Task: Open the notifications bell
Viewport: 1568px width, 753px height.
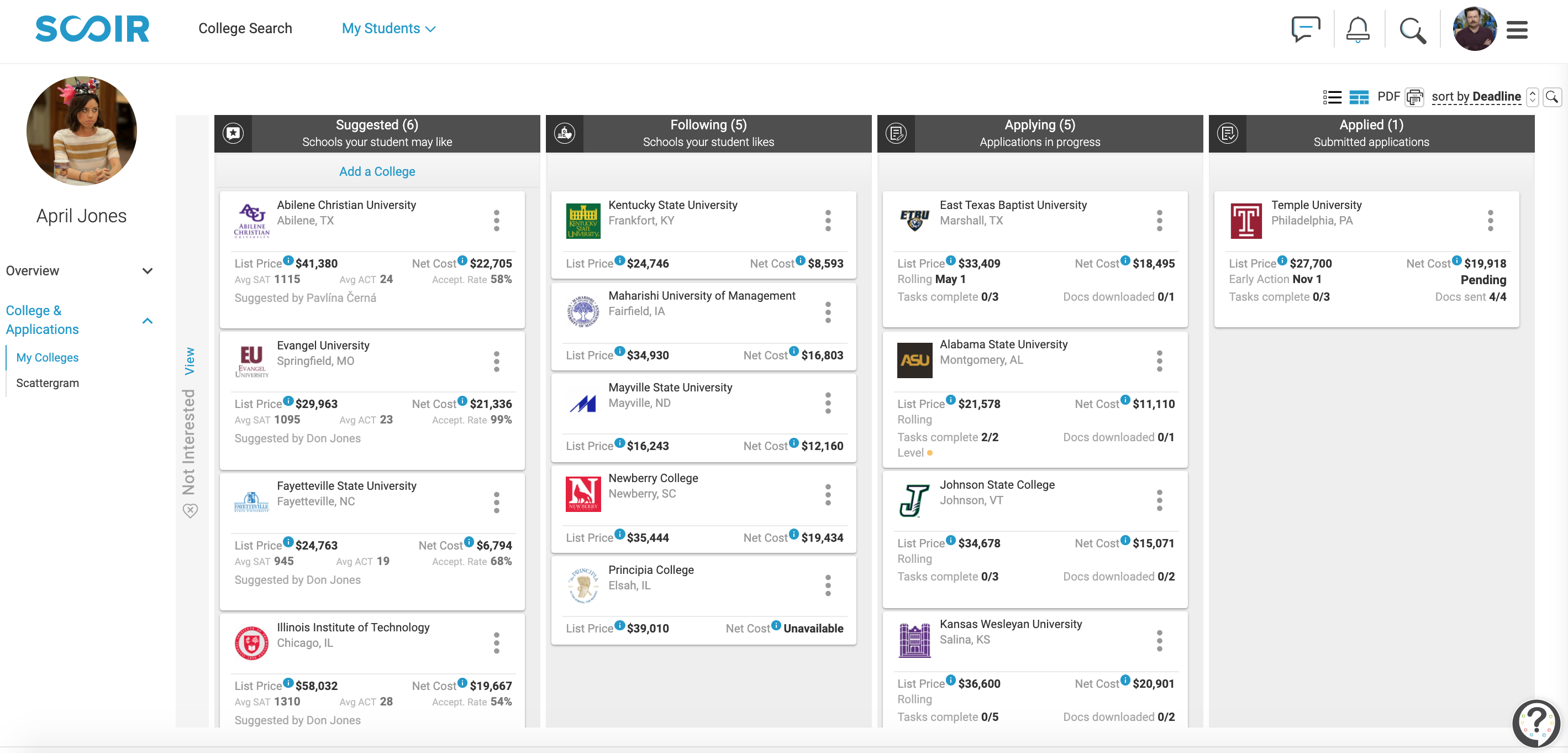Action: pos(1357,29)
